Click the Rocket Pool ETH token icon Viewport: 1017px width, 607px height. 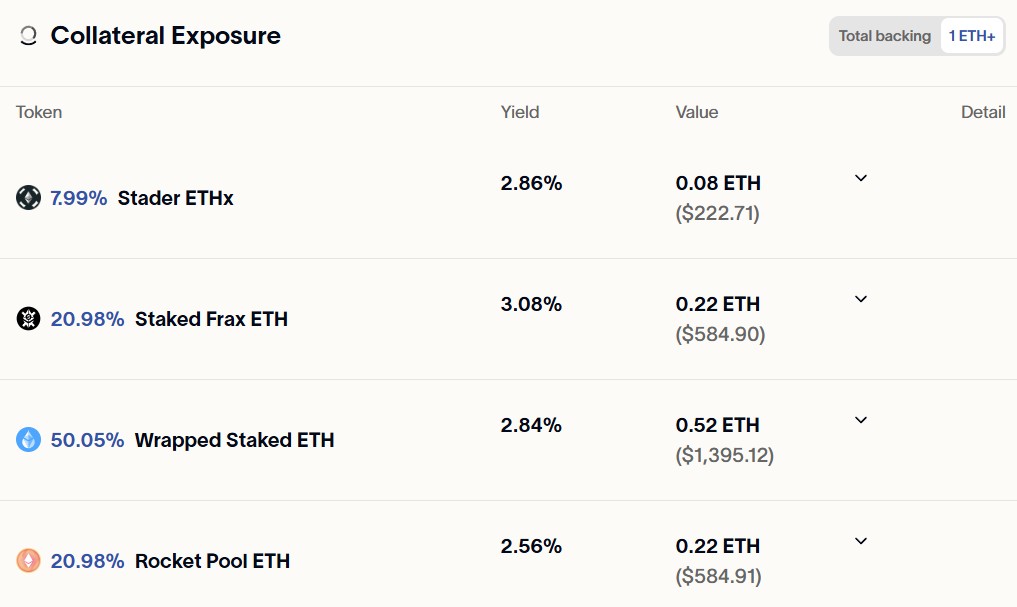coord(28,560)
